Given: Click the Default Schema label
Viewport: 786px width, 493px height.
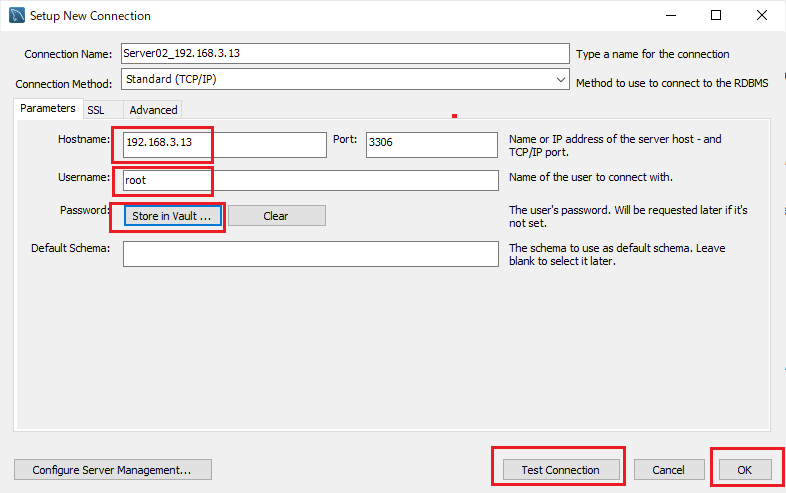Looking at the screenshot, I should pyautogui.click(x=71, y=248).
